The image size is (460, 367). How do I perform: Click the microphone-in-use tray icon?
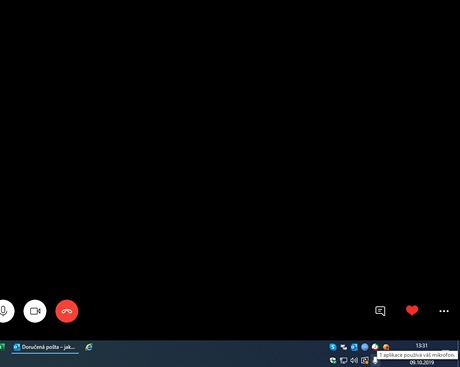[x=375, y=361]
